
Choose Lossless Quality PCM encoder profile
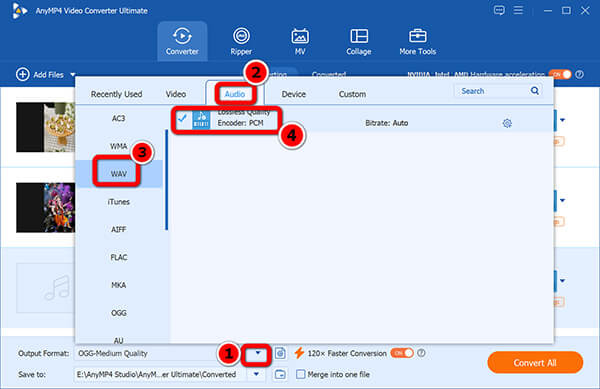click(362, 120)
